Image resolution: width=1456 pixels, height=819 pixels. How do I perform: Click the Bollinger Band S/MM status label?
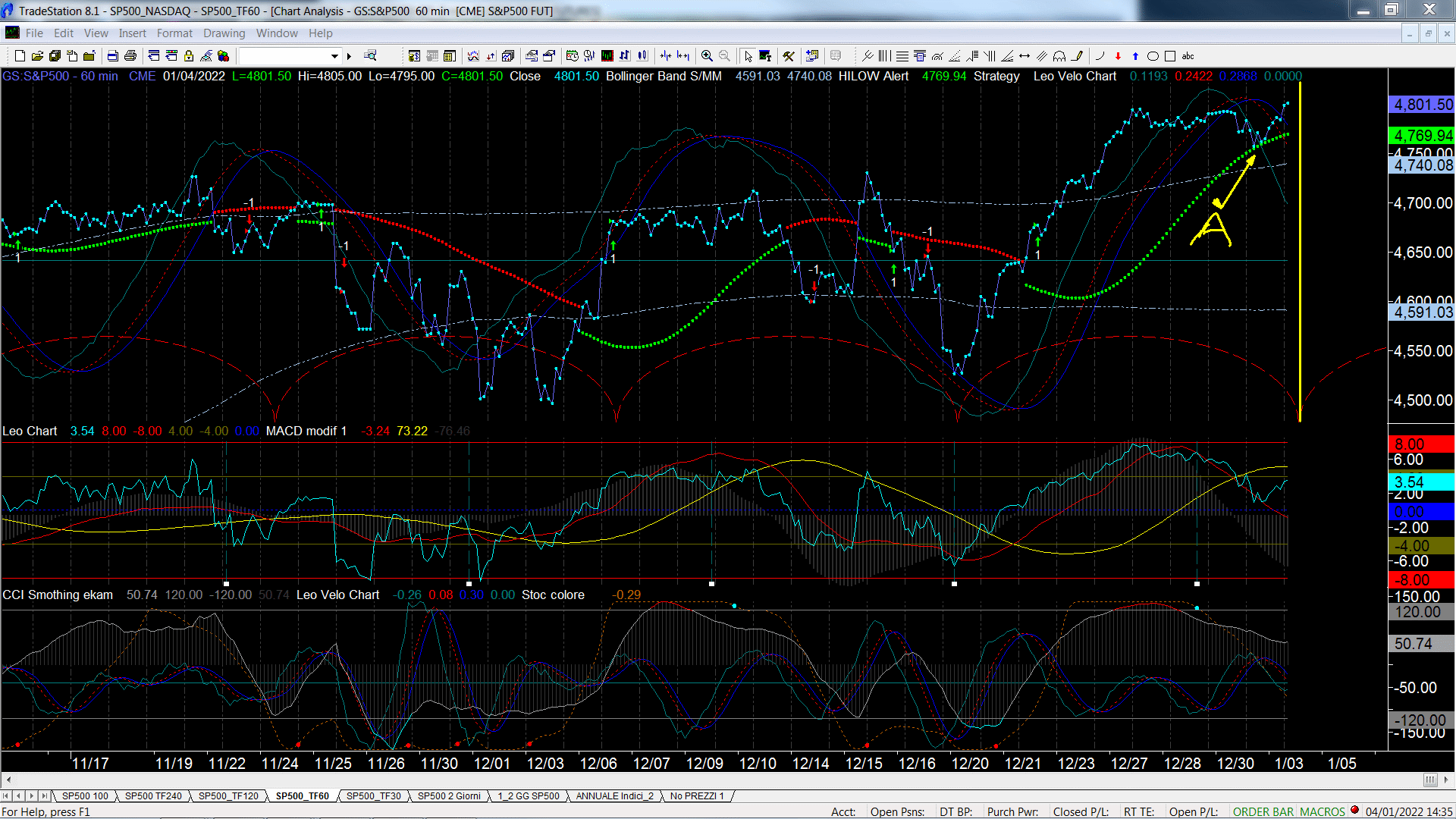[664, 76]
